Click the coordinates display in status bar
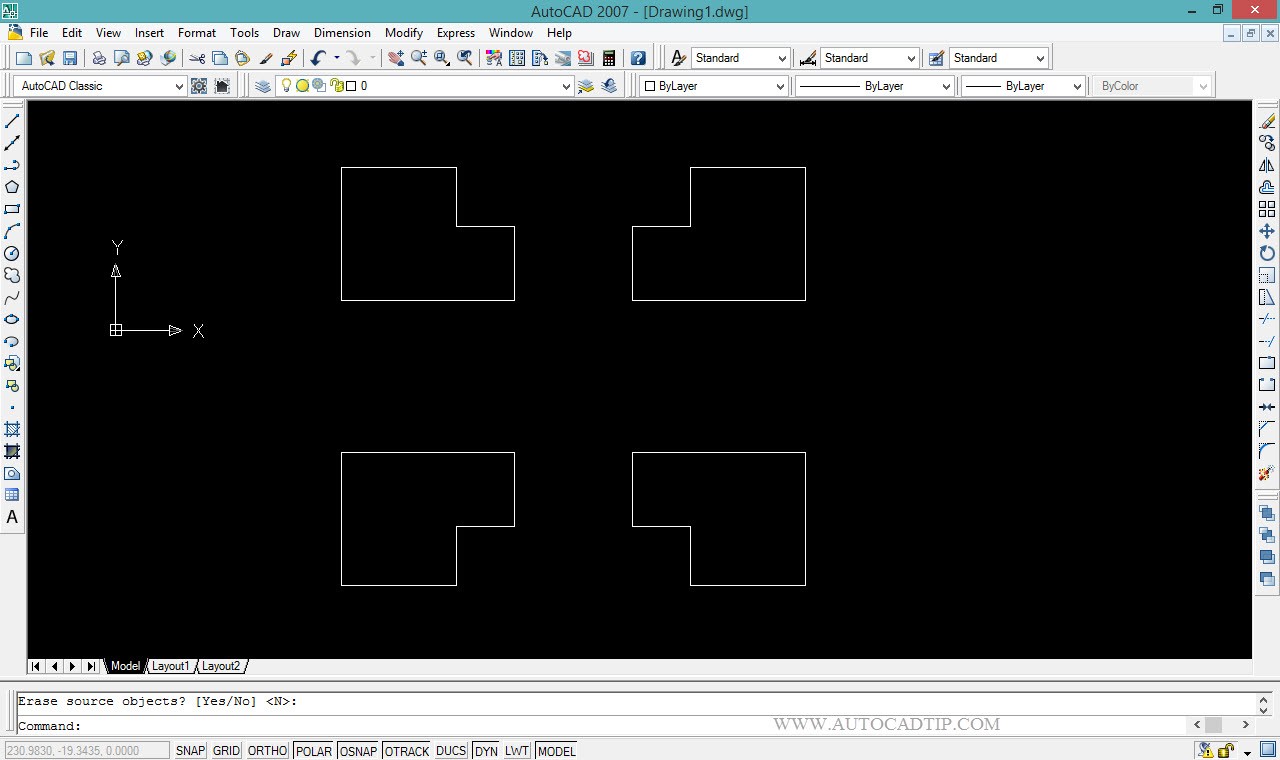This screenshot has height=760, width=1280. (x=87, y=751)
